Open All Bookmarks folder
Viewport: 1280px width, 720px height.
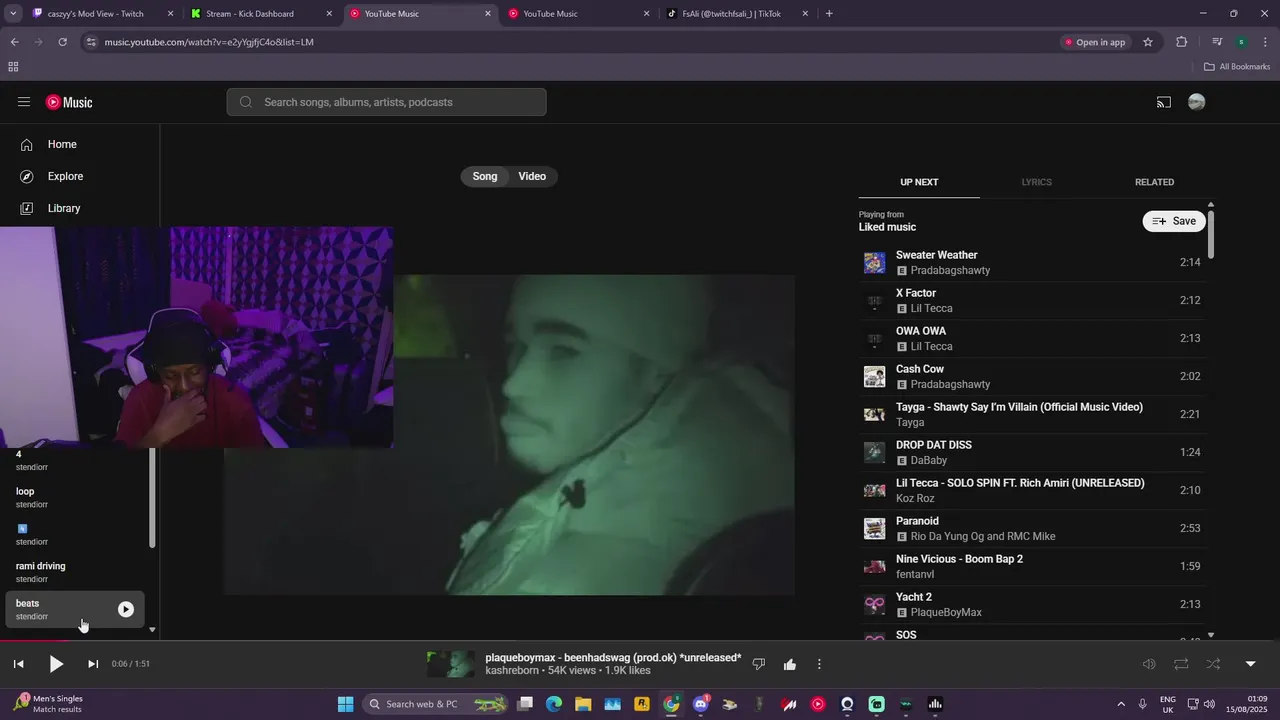1237,67
